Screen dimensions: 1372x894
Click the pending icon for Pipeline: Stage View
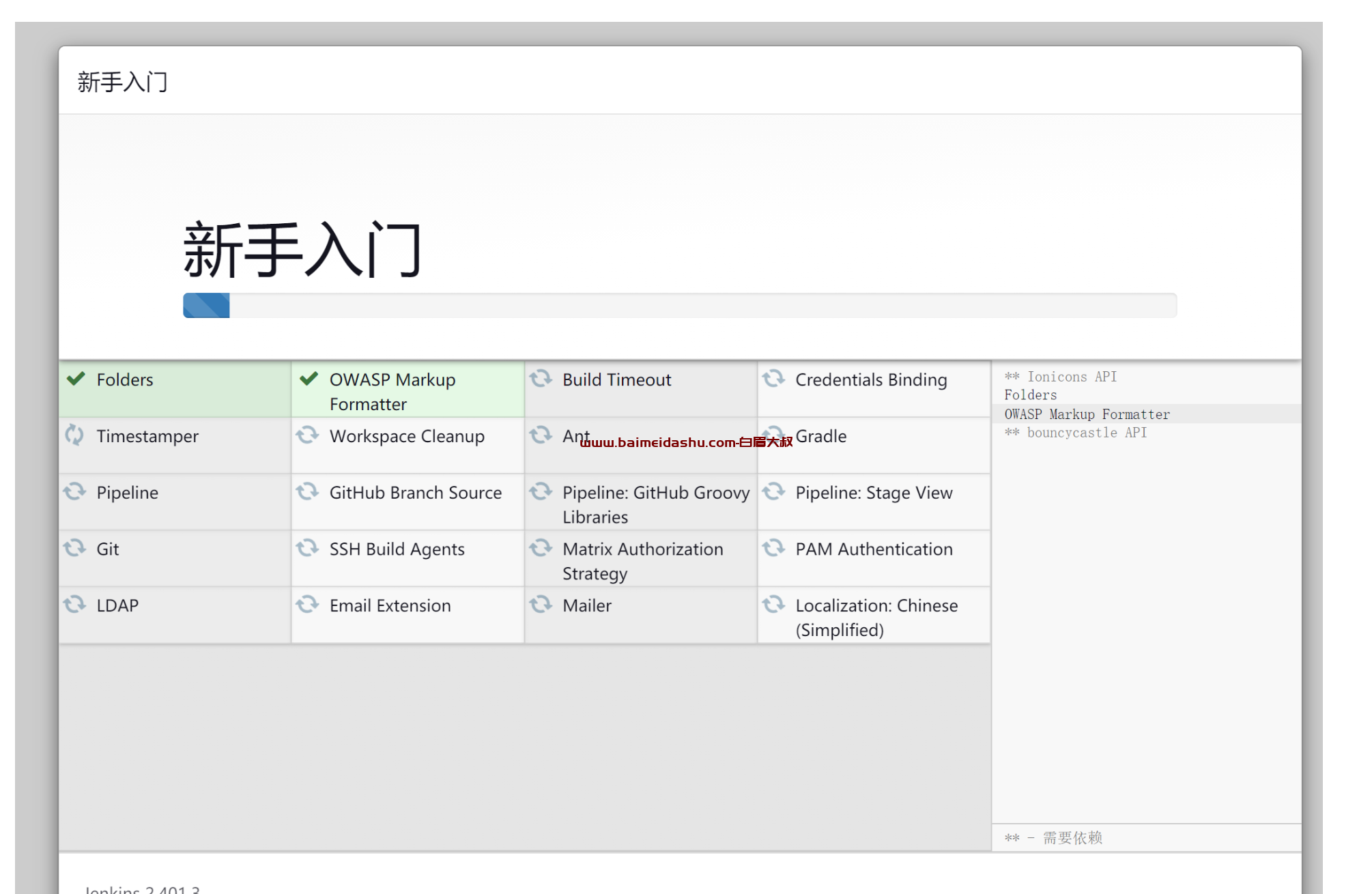[773, 491]
